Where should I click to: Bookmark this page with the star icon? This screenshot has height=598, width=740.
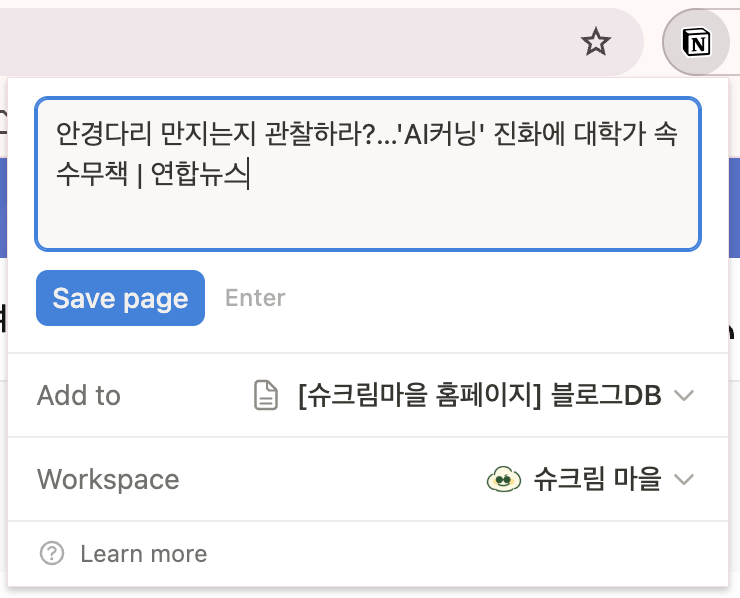point(596,42)
